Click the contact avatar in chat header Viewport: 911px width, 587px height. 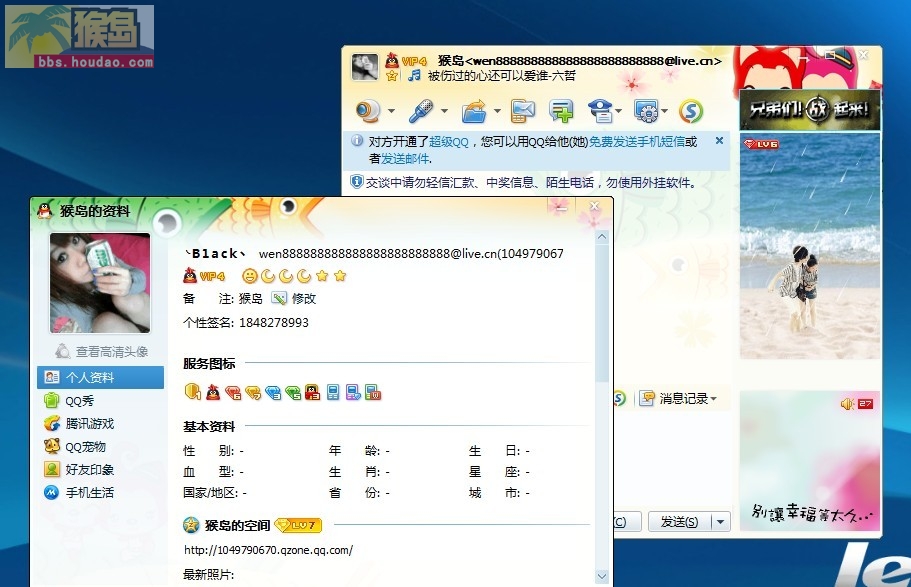pos(365,67)
